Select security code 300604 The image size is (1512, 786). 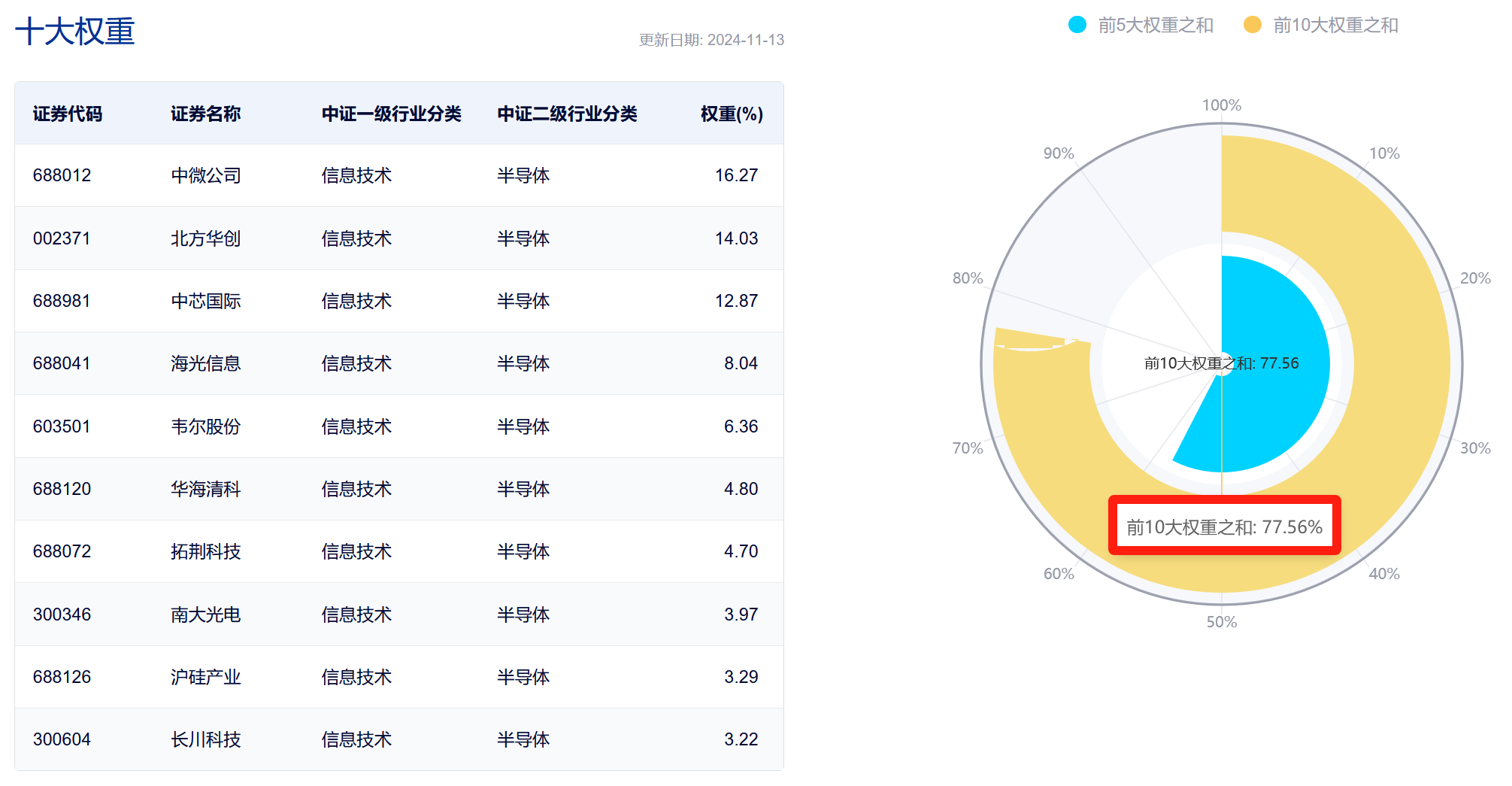coord(62,739)
